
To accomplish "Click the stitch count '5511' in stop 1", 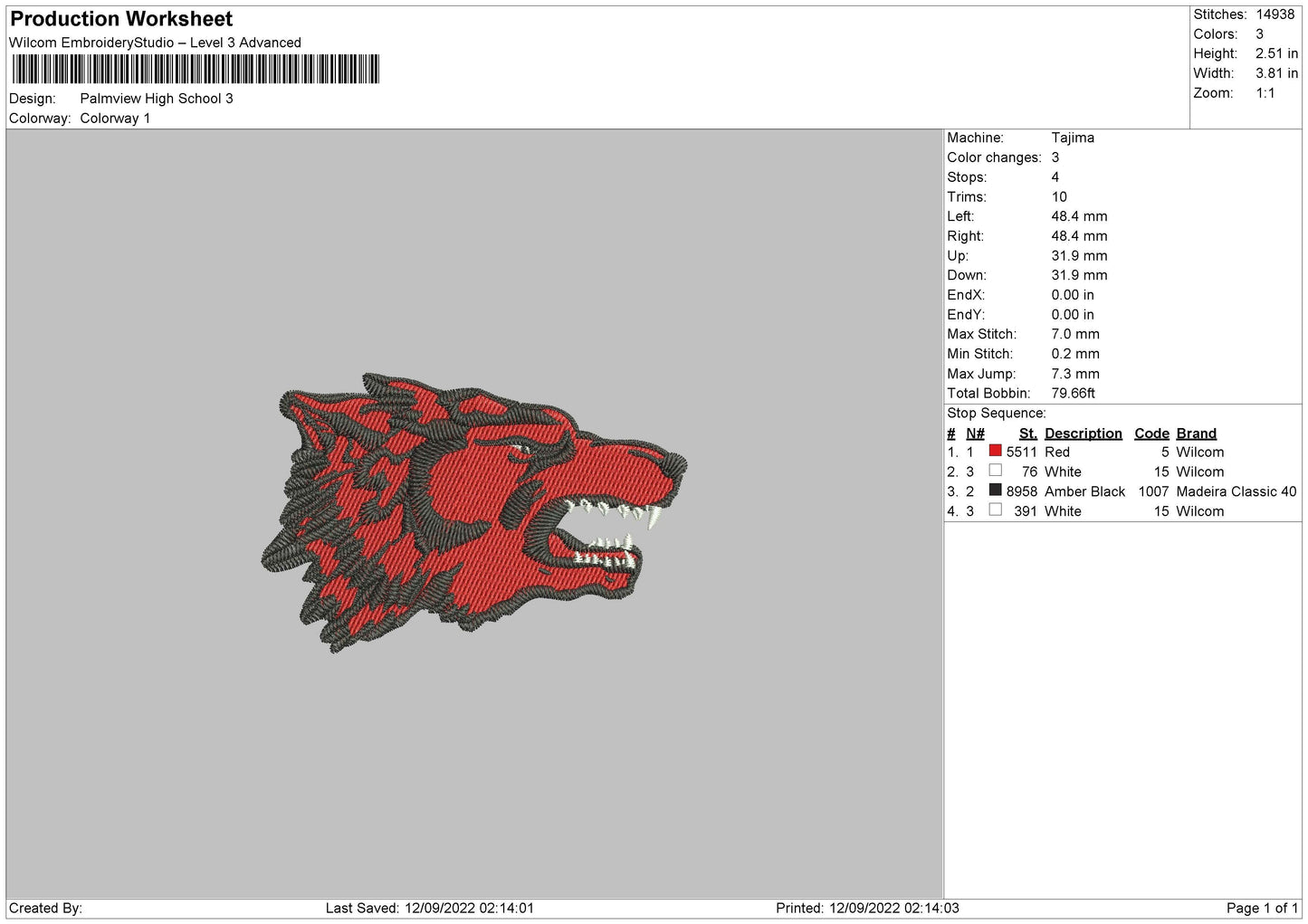I will pos(1022,452).
